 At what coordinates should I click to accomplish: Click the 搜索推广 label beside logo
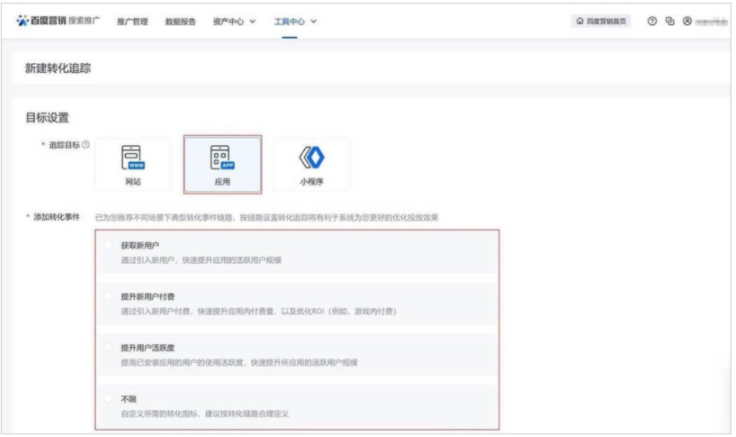[84, 20]
